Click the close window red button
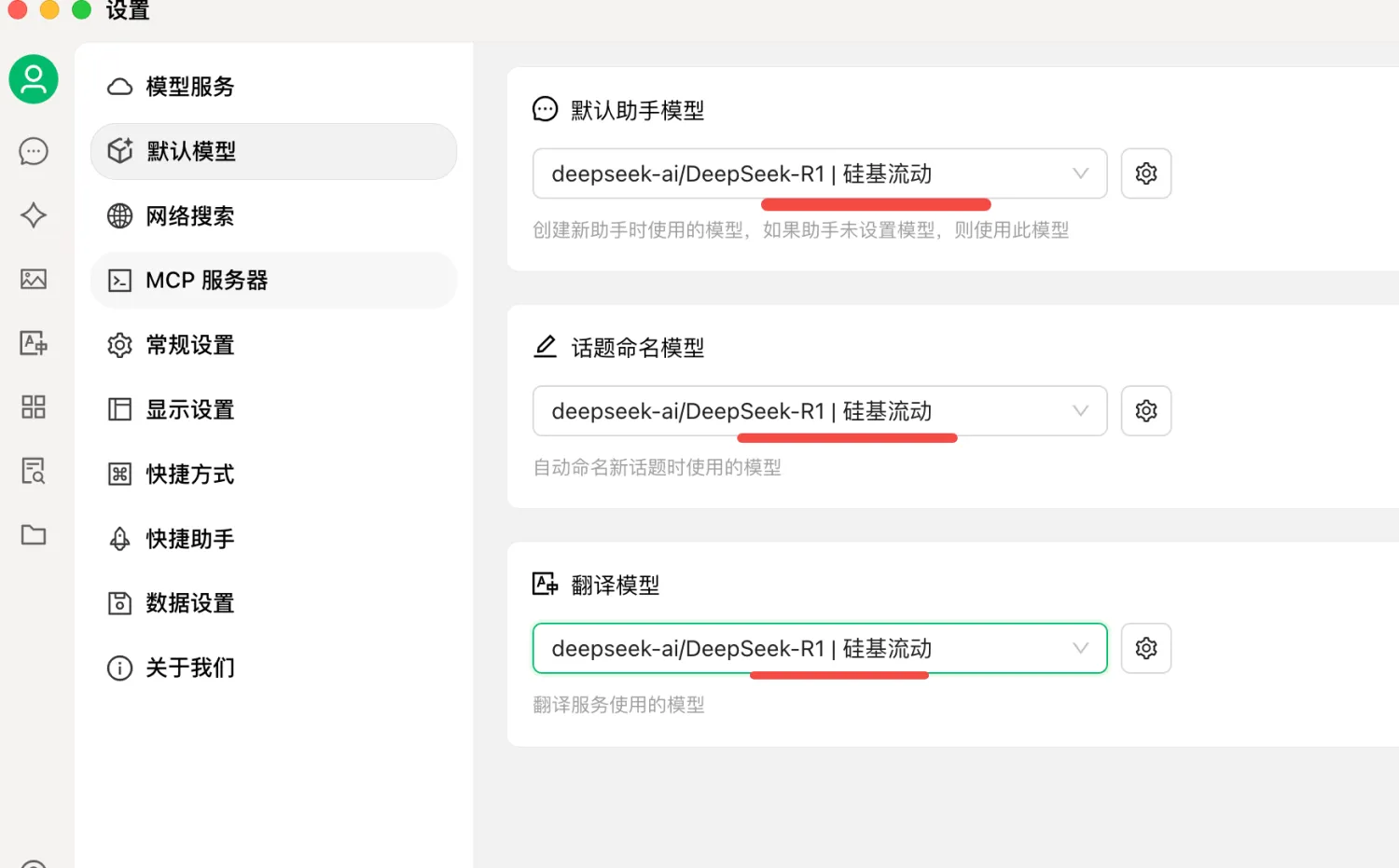 point(18,9)
